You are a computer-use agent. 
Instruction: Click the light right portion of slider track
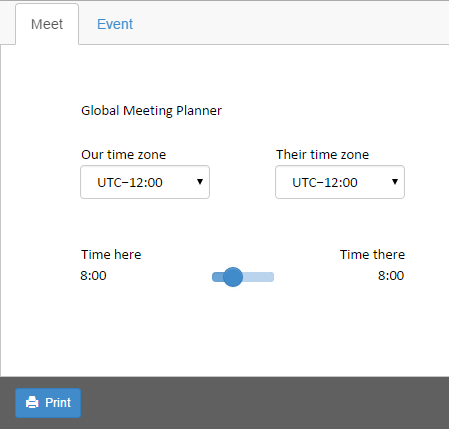258,277
